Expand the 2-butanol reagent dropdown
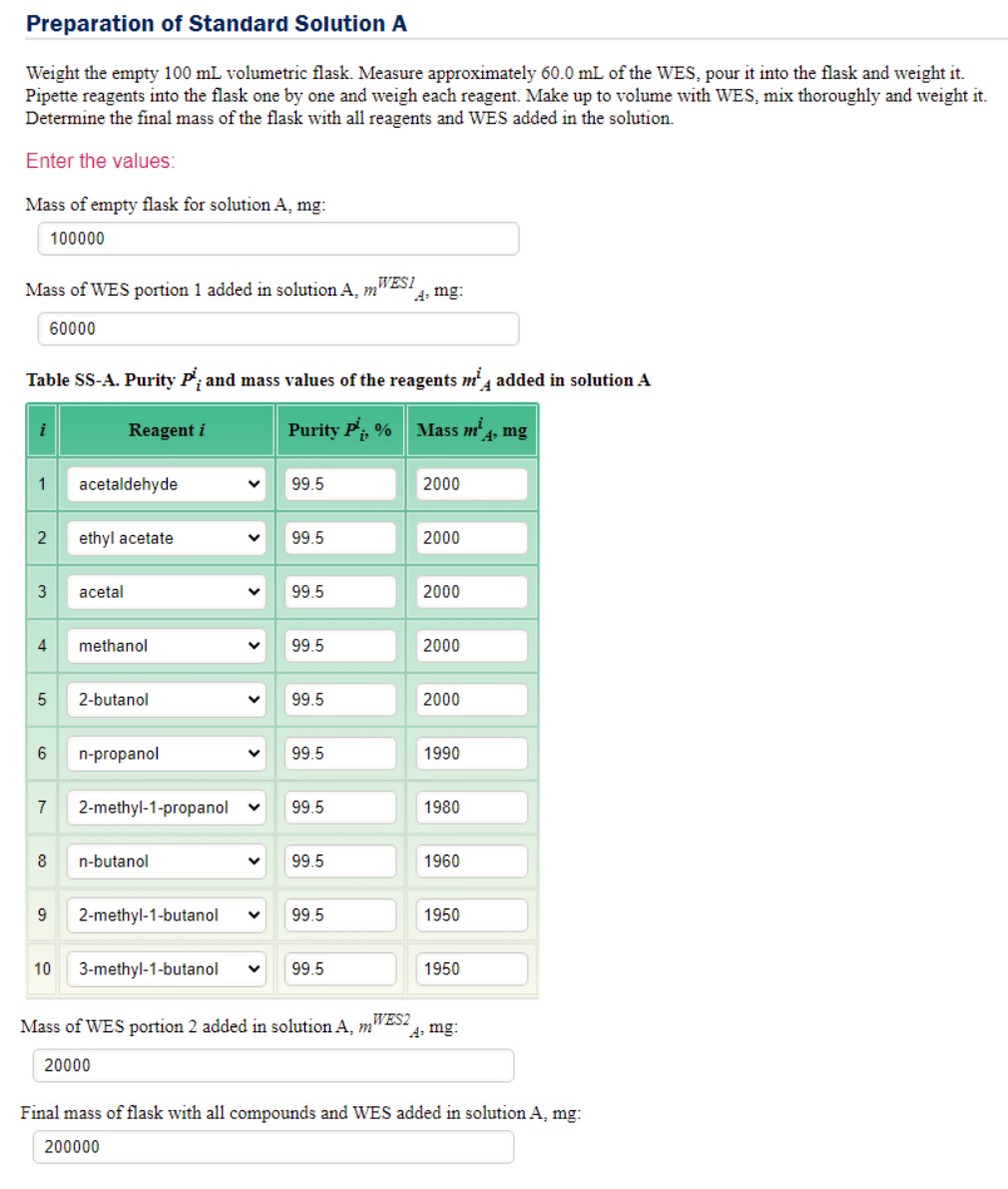Image resolution: width=1008 pixels, height=1189 pixels. tap(166, 700)
